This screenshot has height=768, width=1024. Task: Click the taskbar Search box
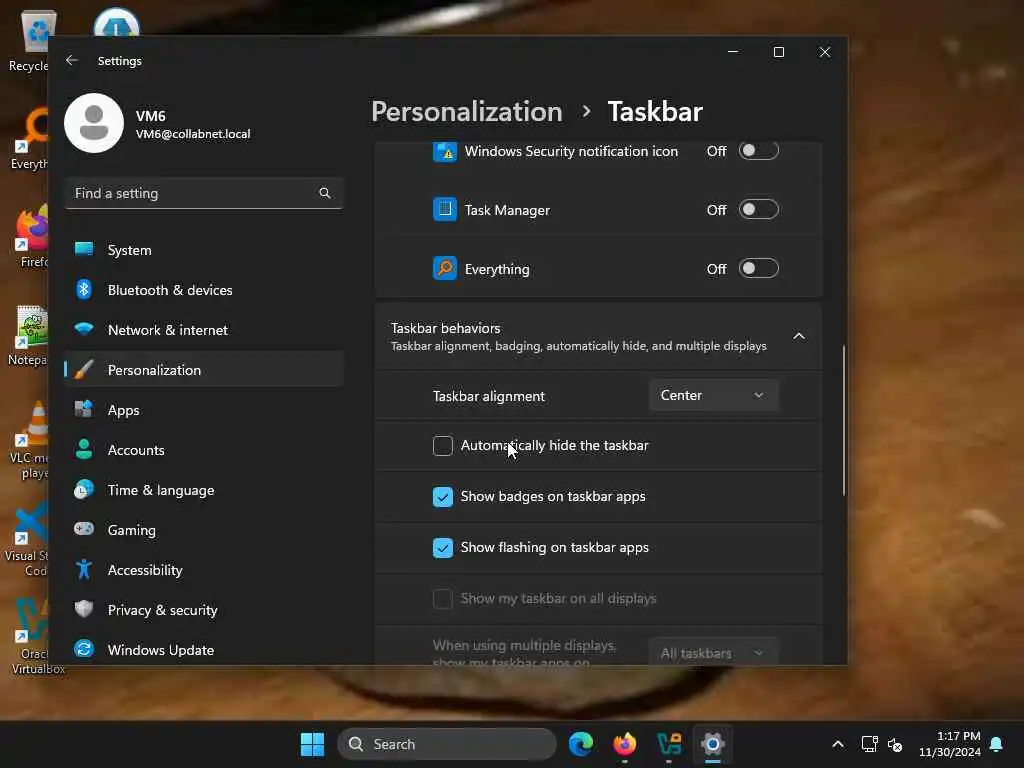pyautogui.click(x=447, y=744)
